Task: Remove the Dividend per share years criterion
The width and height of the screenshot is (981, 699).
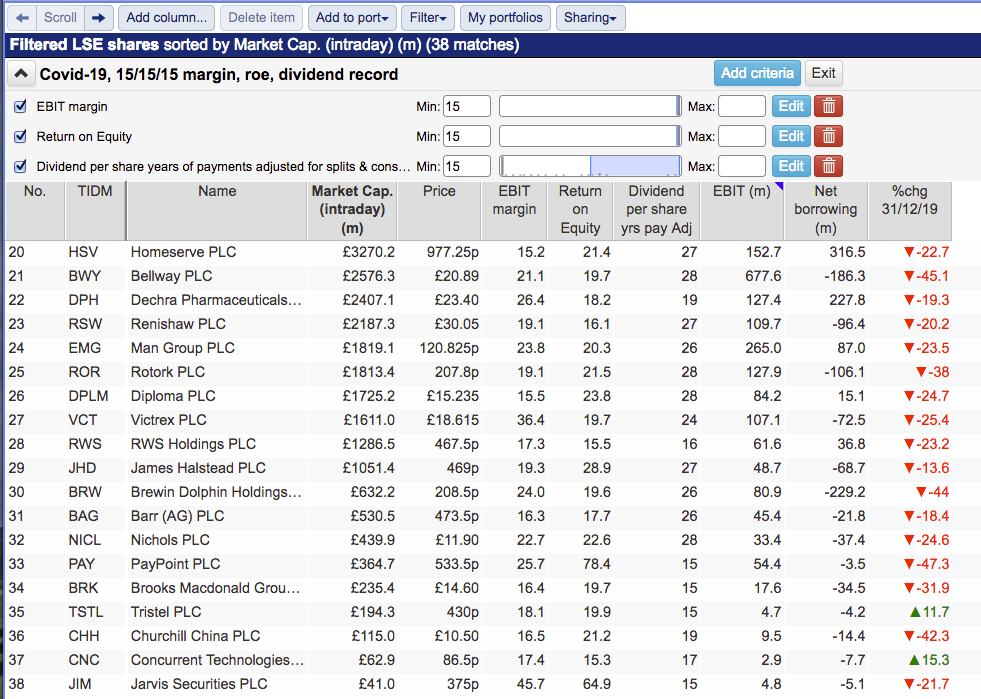Action: tap(828, 166)
